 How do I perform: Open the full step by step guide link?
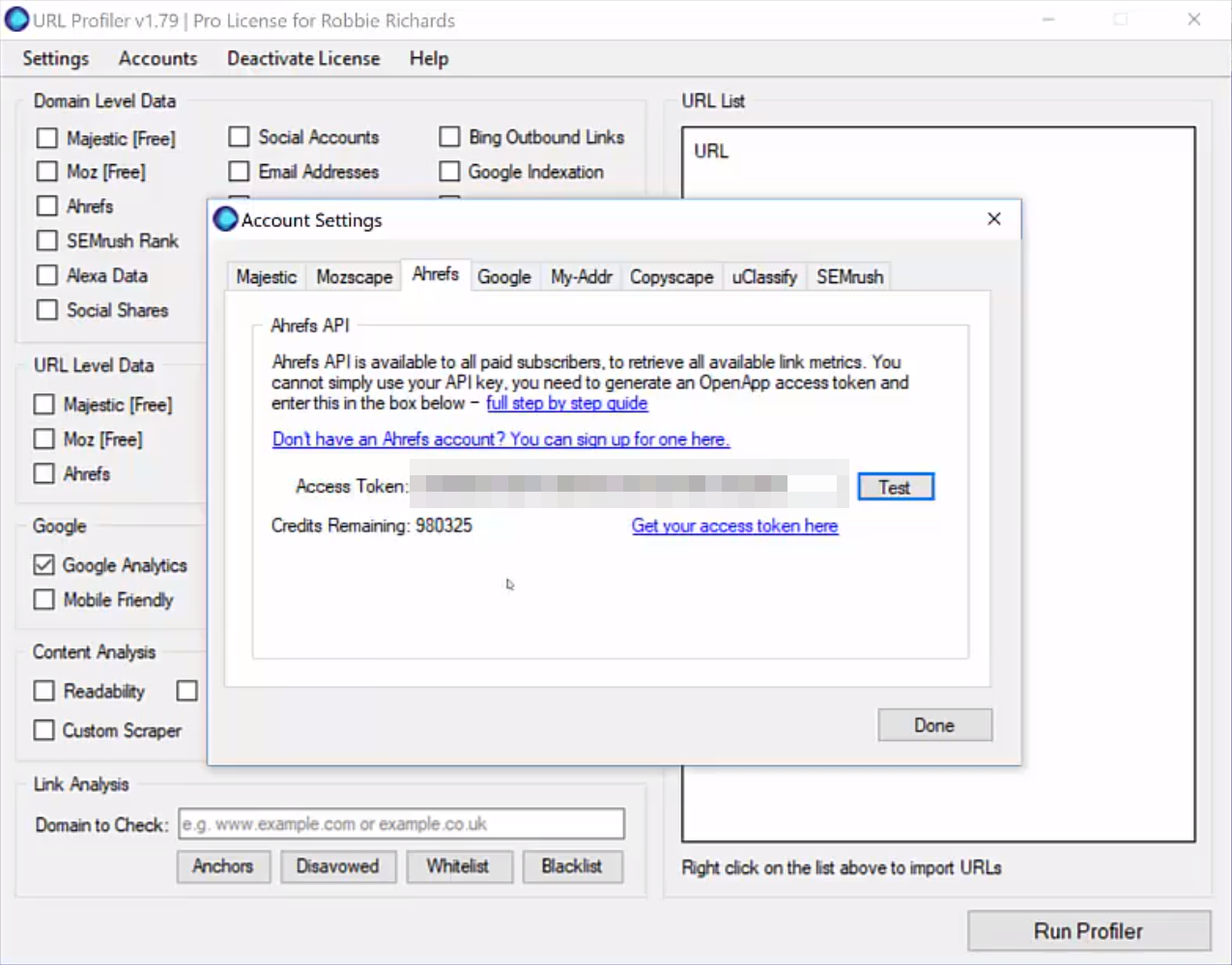566,404
